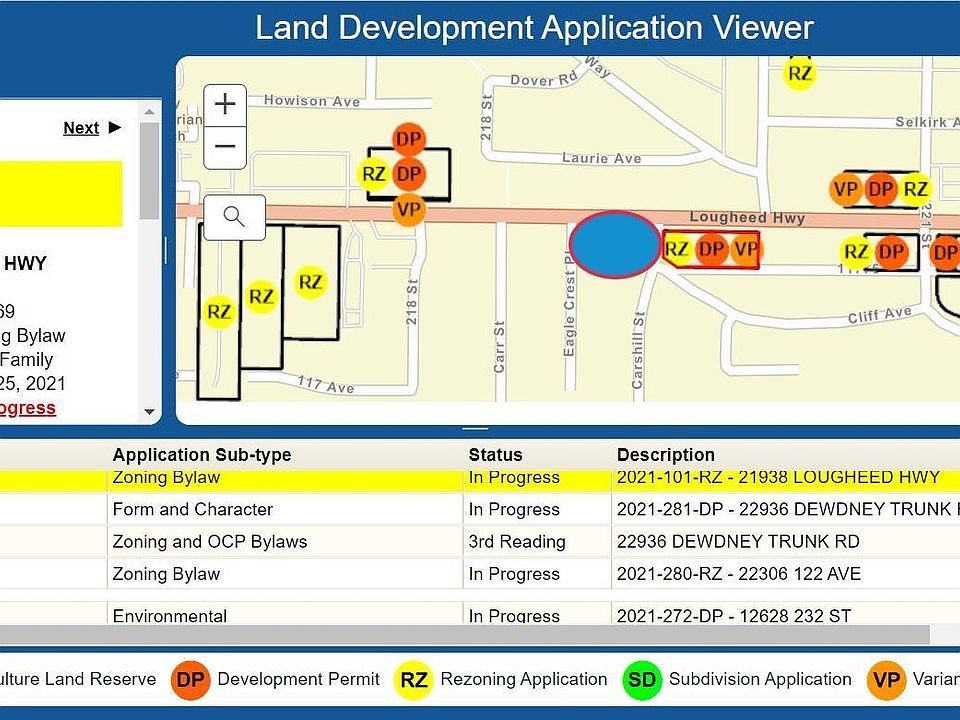Select the RZ marker in the leftmost parcel
This screenshot has height=720, width=960.
tap(219, 312)
